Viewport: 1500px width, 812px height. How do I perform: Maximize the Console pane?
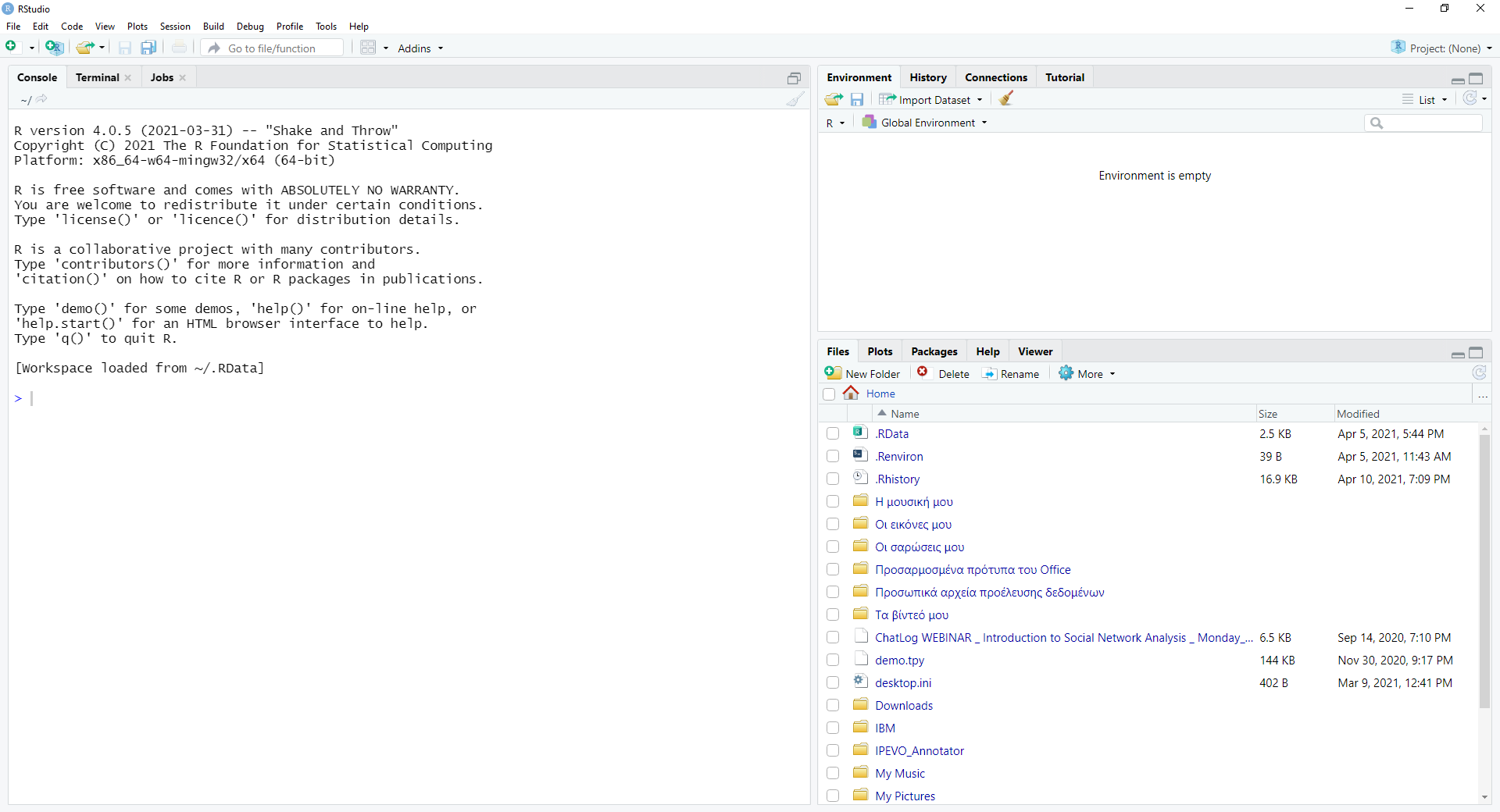pyautogui.click(x=794, y=77)
